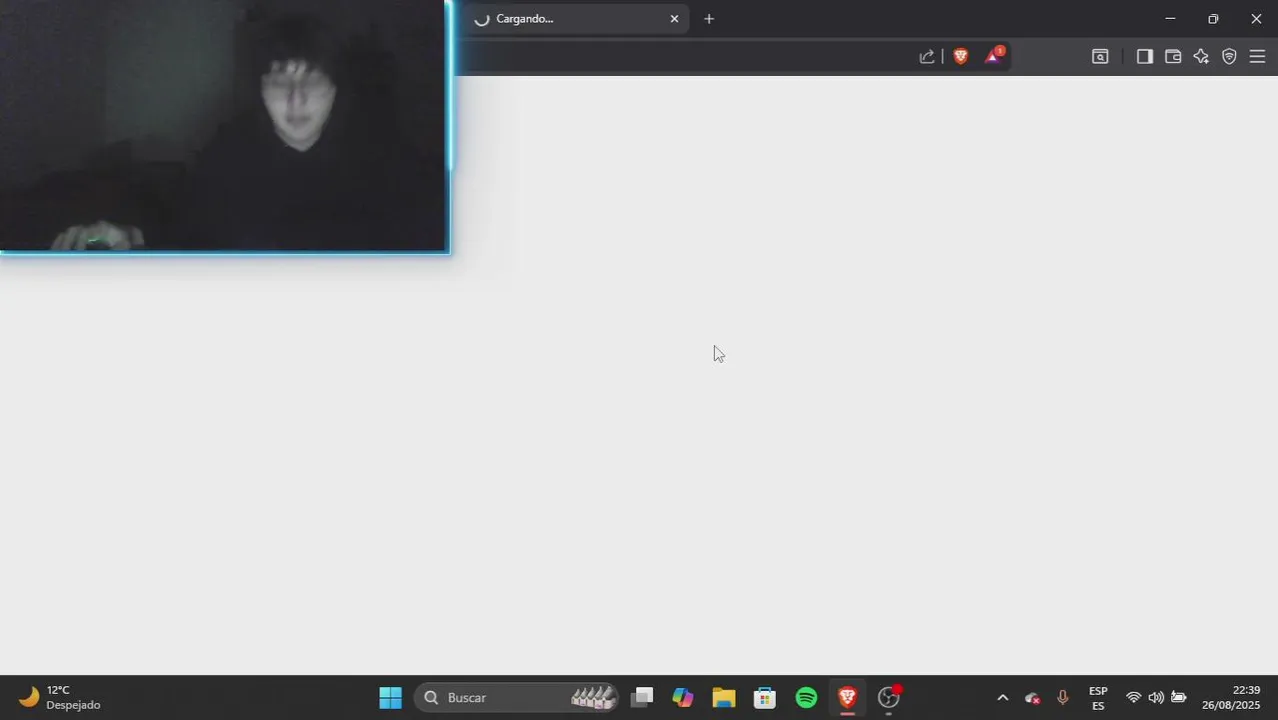Image resolution: width=1278 pixels, height=720 pixels.
Task: Click the share page icon in address bar
Action: pos(927,57)
